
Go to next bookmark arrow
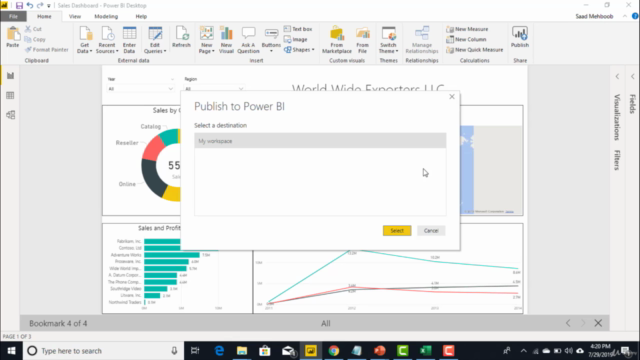click(583, 323)
